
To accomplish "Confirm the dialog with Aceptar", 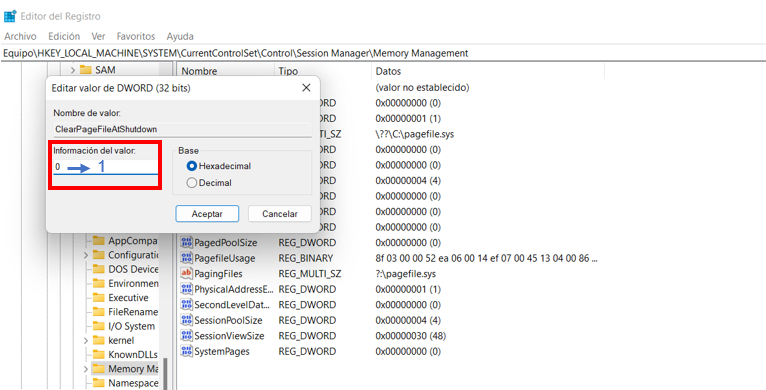I will coord(207,214).
